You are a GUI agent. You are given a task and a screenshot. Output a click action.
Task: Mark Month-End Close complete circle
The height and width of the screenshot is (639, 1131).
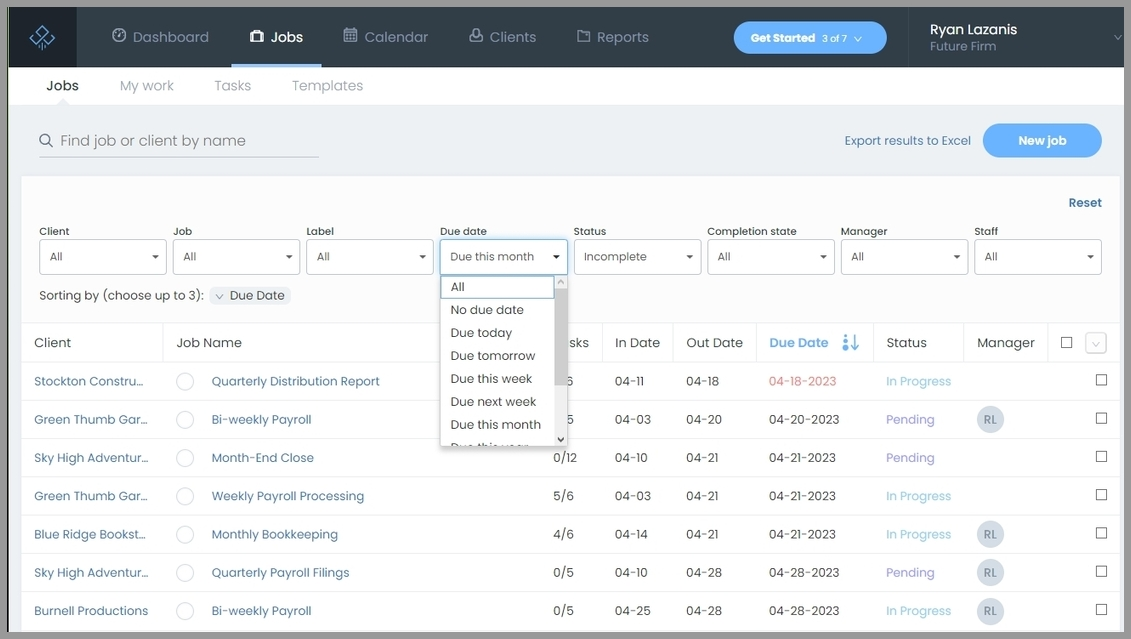(x=185, y=458)
